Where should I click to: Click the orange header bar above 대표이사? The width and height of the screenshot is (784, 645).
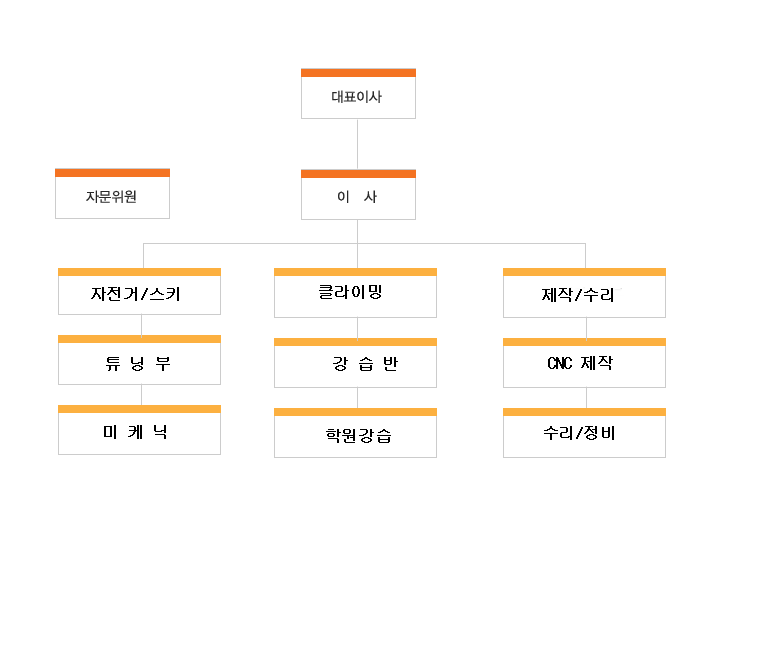pos(358,73)
